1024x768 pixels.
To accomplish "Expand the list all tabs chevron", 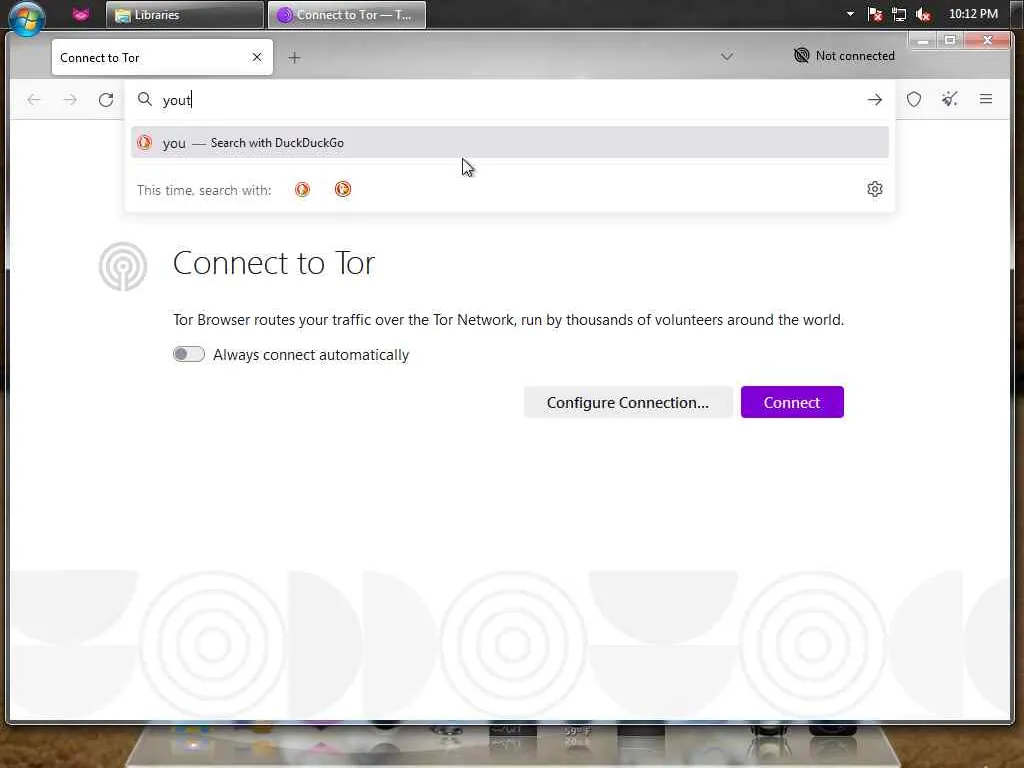I will coord(727,57).
